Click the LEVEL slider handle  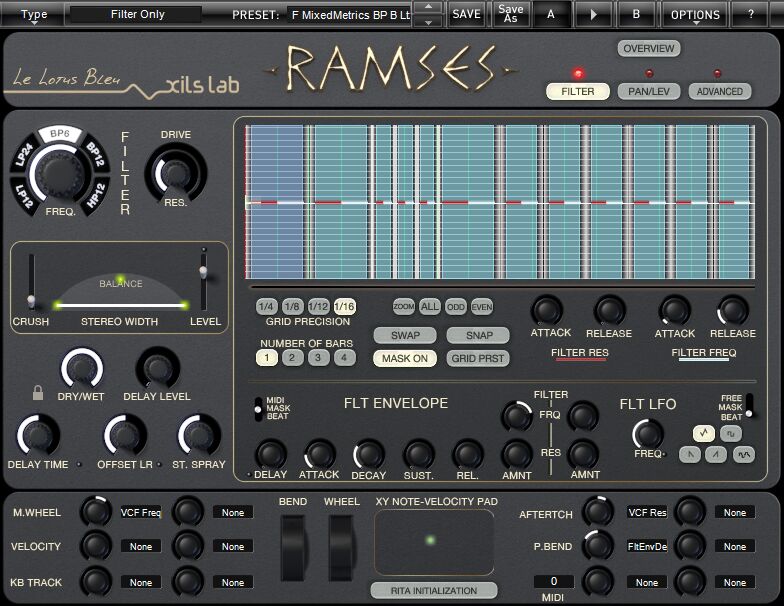(x=203, y=270)
